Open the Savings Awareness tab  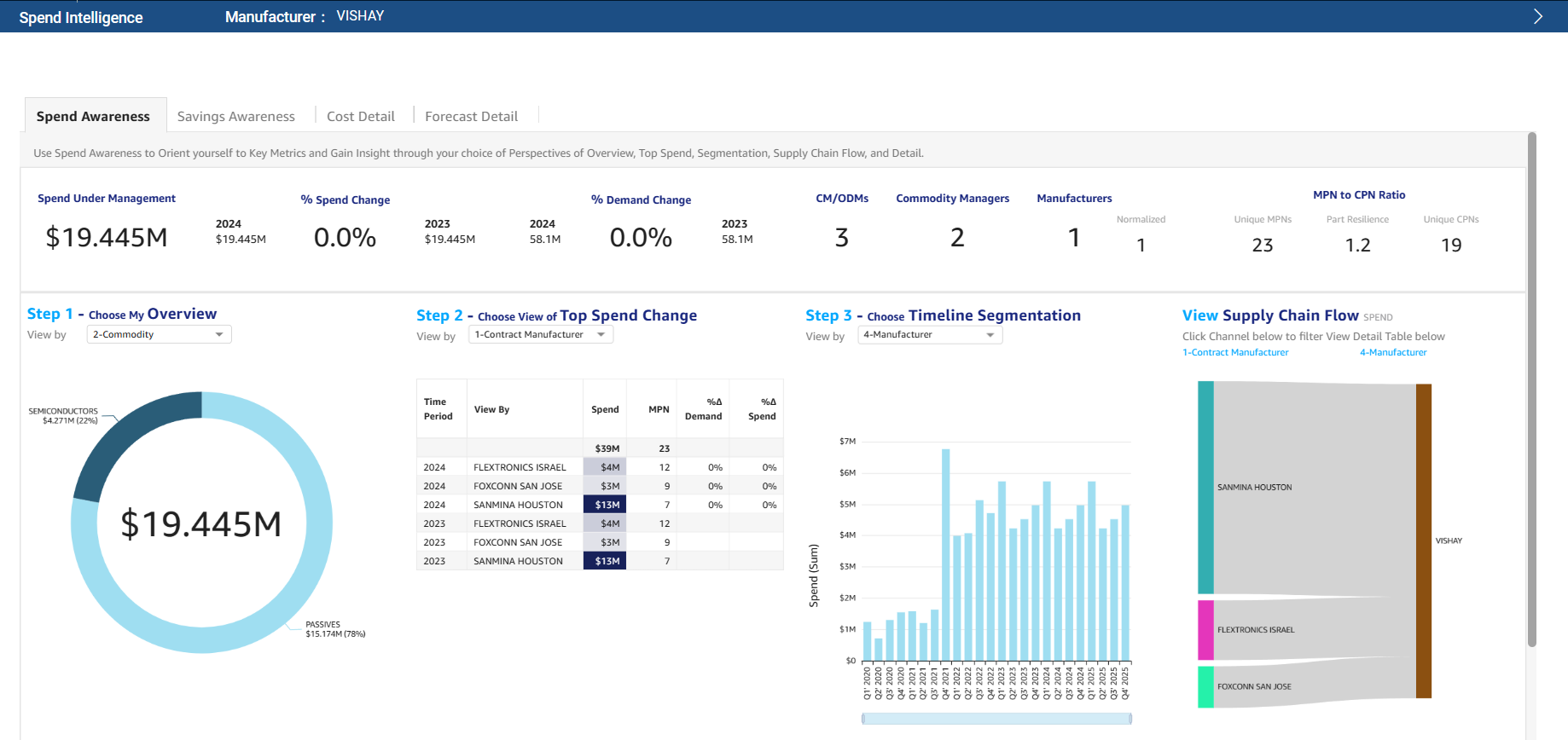coord(235,117)
